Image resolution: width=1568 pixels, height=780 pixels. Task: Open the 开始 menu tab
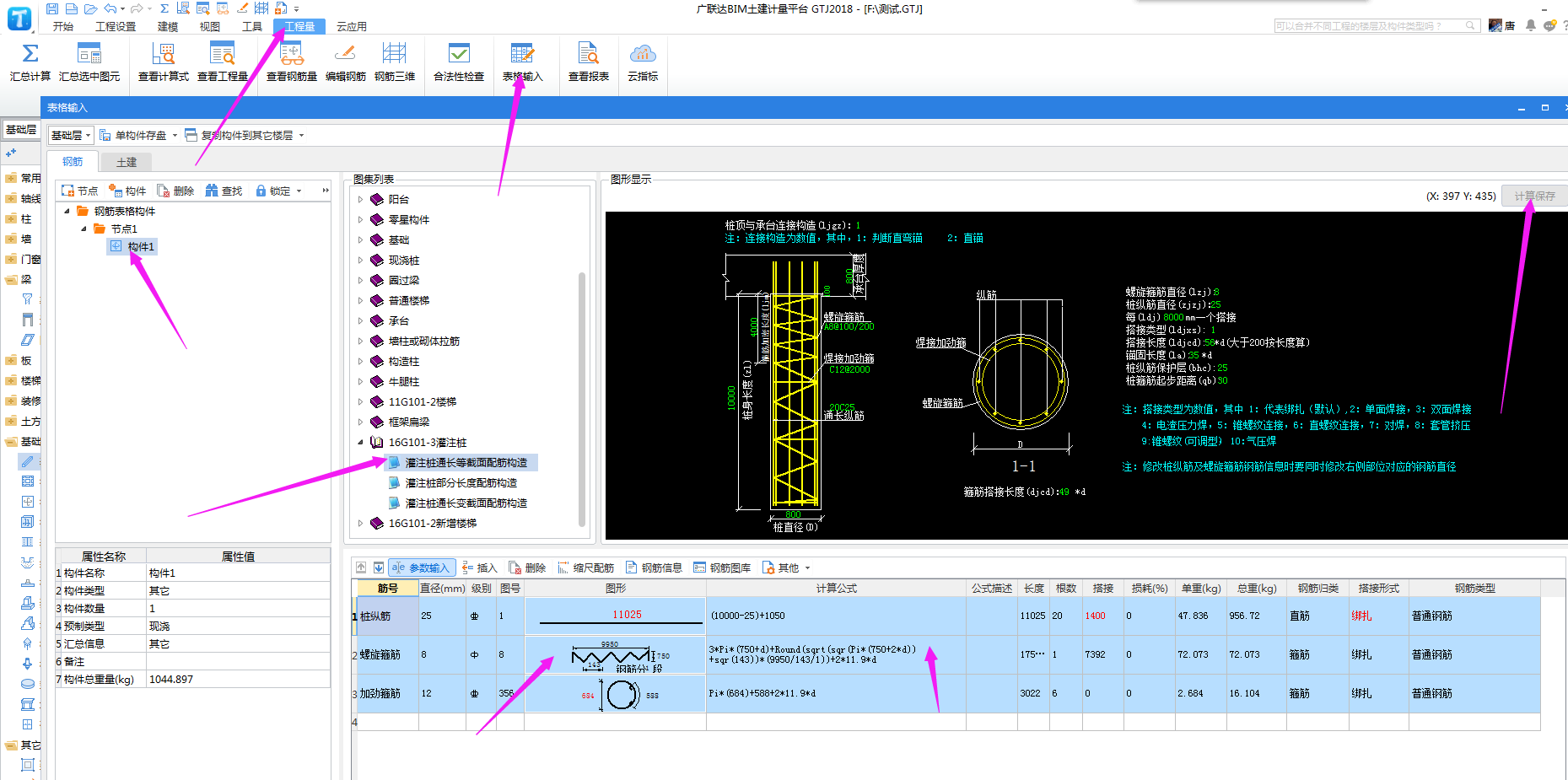[x=63, y=26]
